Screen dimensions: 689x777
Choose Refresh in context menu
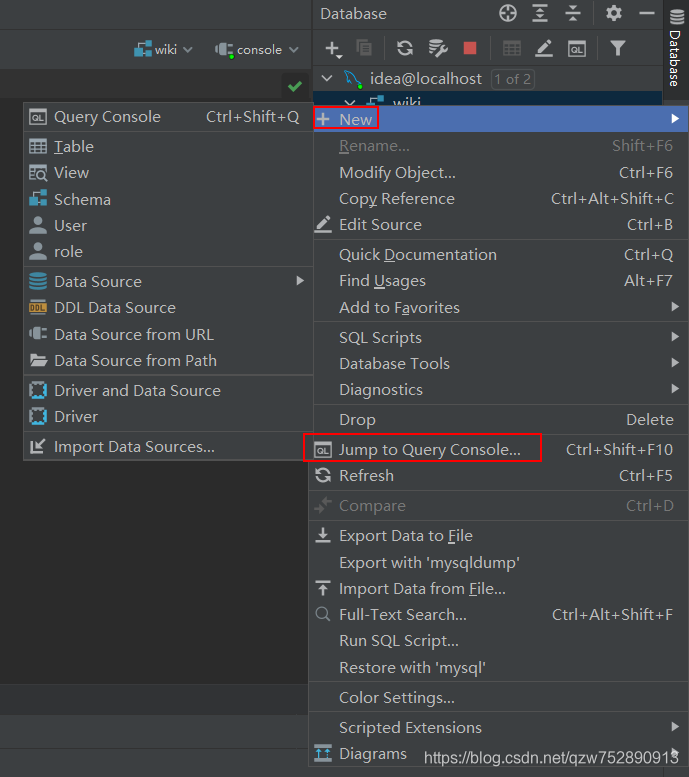[498, 476]
